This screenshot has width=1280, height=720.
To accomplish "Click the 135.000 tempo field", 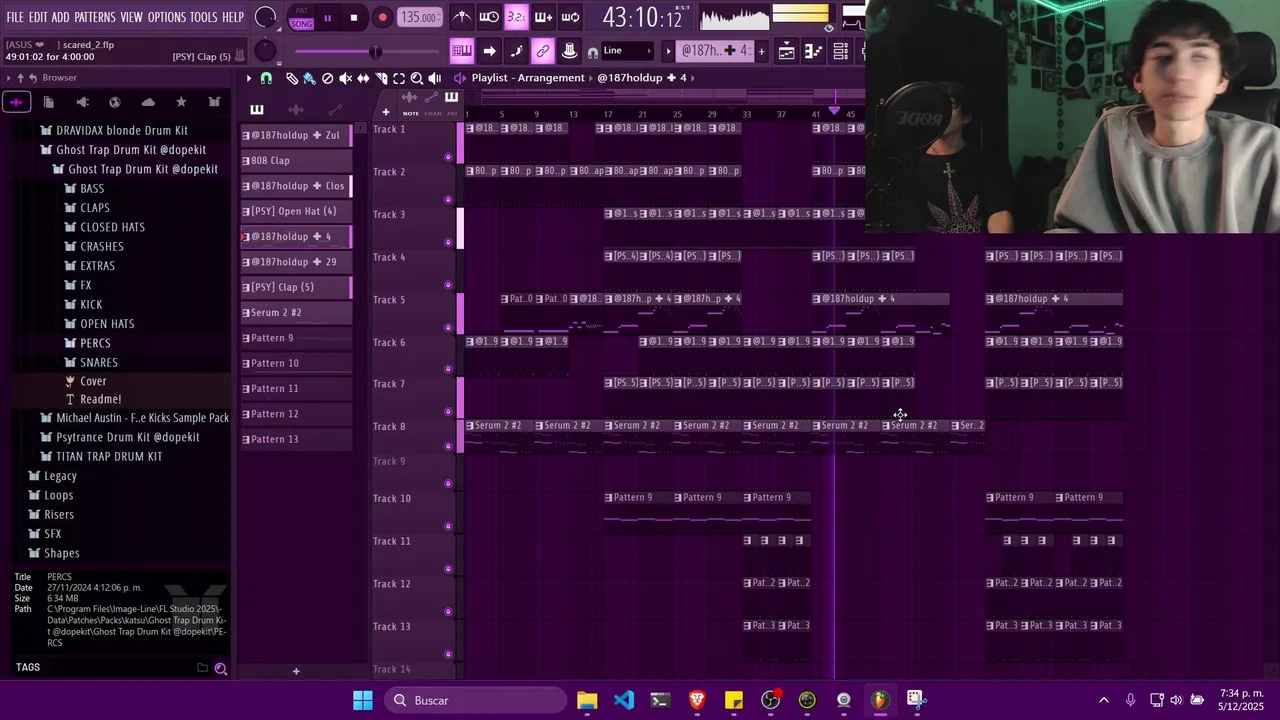I will coord(419,18).
